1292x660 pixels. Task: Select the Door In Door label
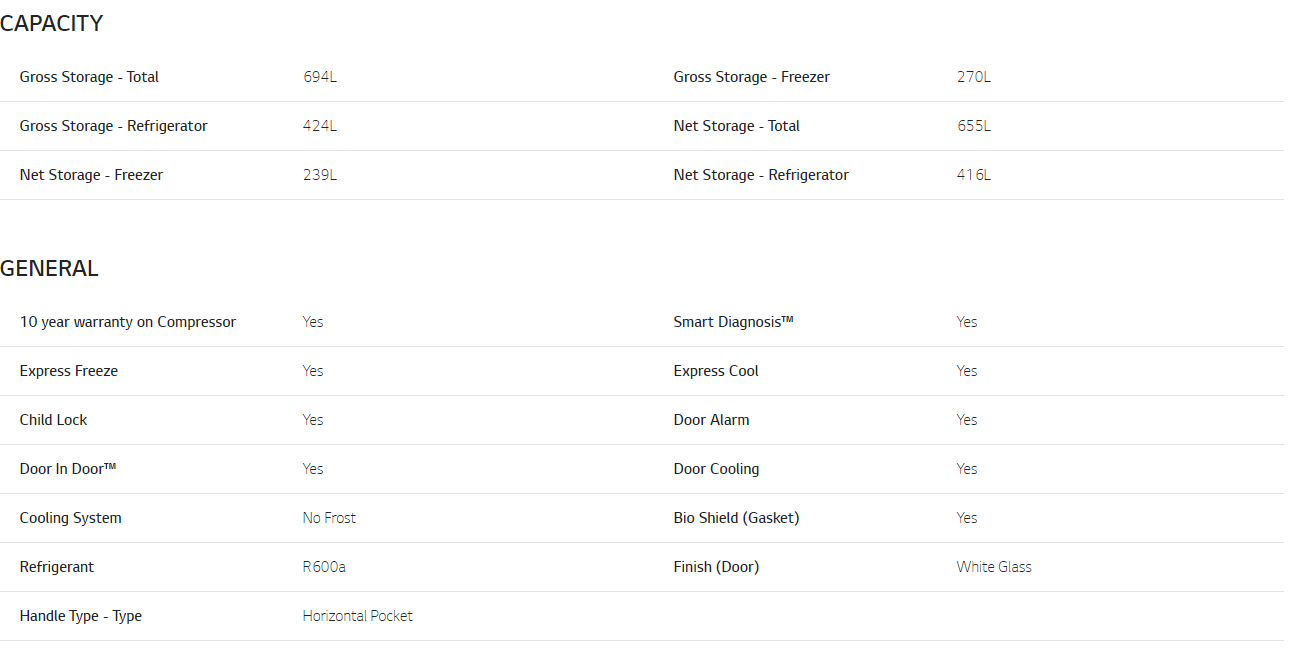[x=68, y=469]
